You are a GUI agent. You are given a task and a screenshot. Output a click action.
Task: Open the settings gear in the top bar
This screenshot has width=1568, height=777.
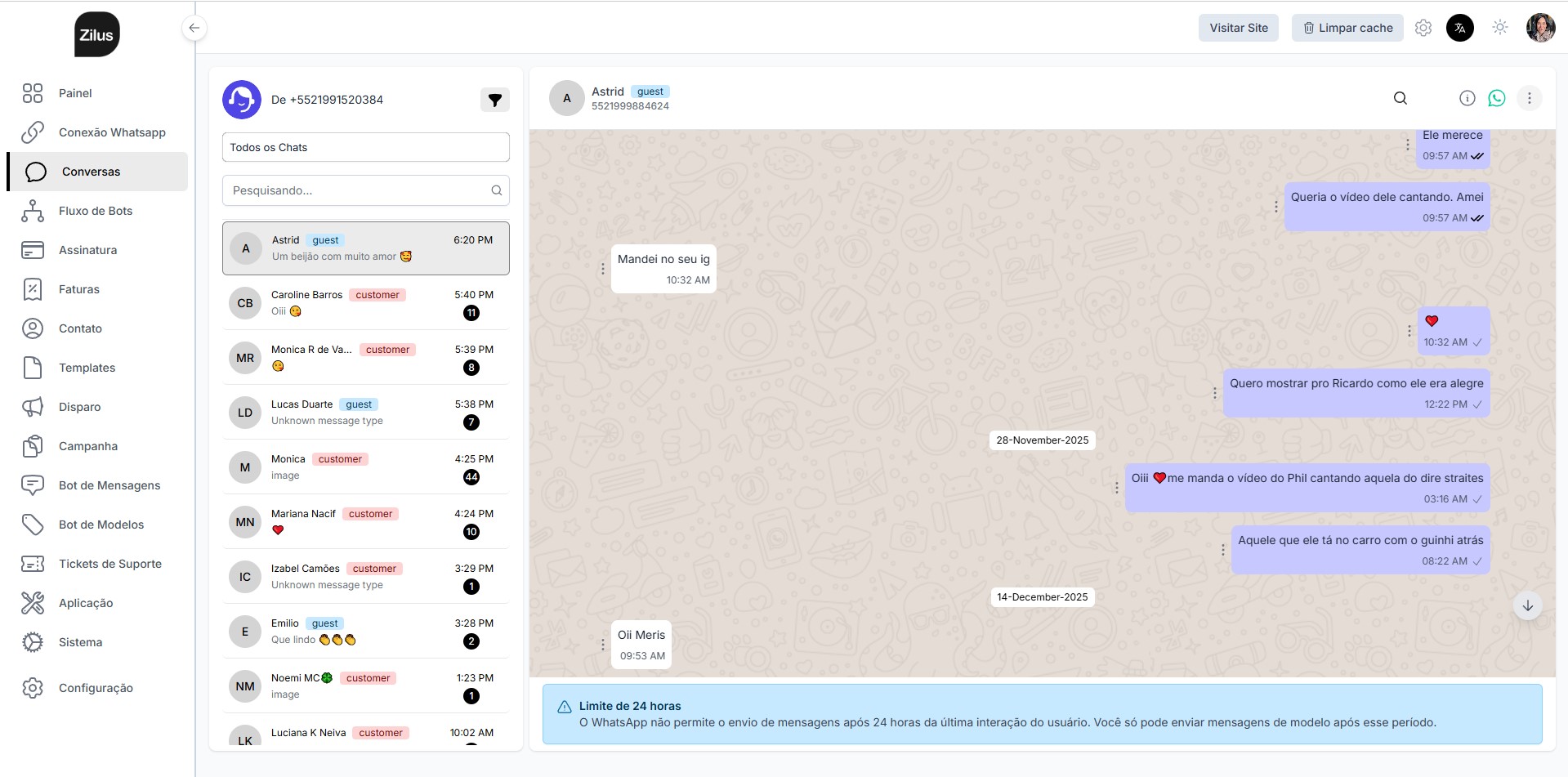tap(1423, 27)
